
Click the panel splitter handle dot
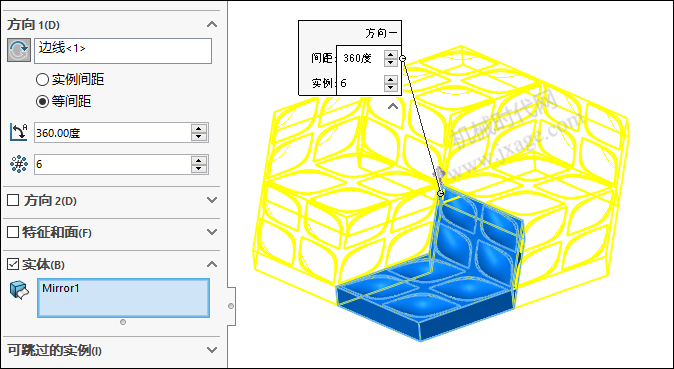click(231, 306)
